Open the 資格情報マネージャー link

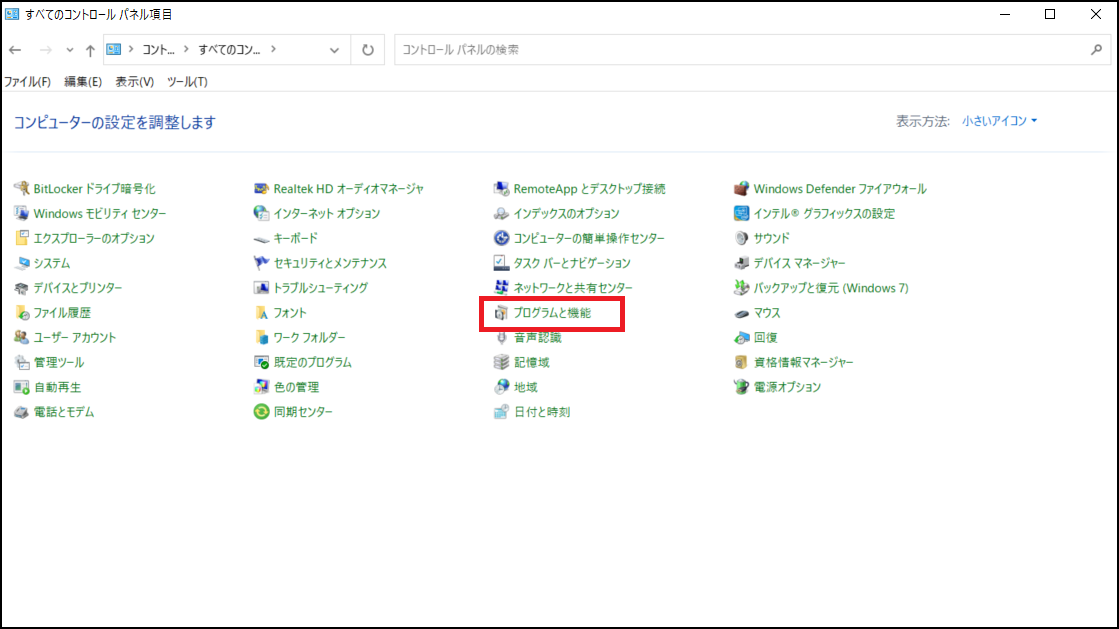point(804,363)
